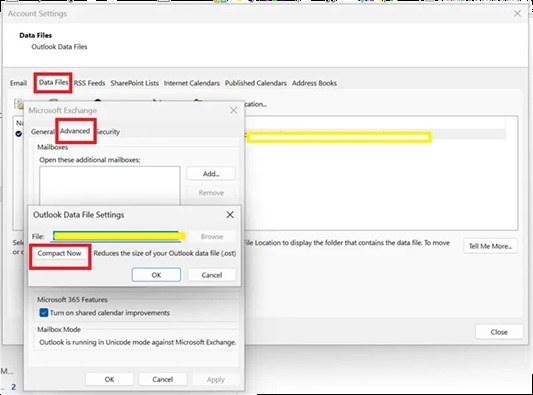Open the Data Files tab
The image size is (533, 395).
coord(53,83)
